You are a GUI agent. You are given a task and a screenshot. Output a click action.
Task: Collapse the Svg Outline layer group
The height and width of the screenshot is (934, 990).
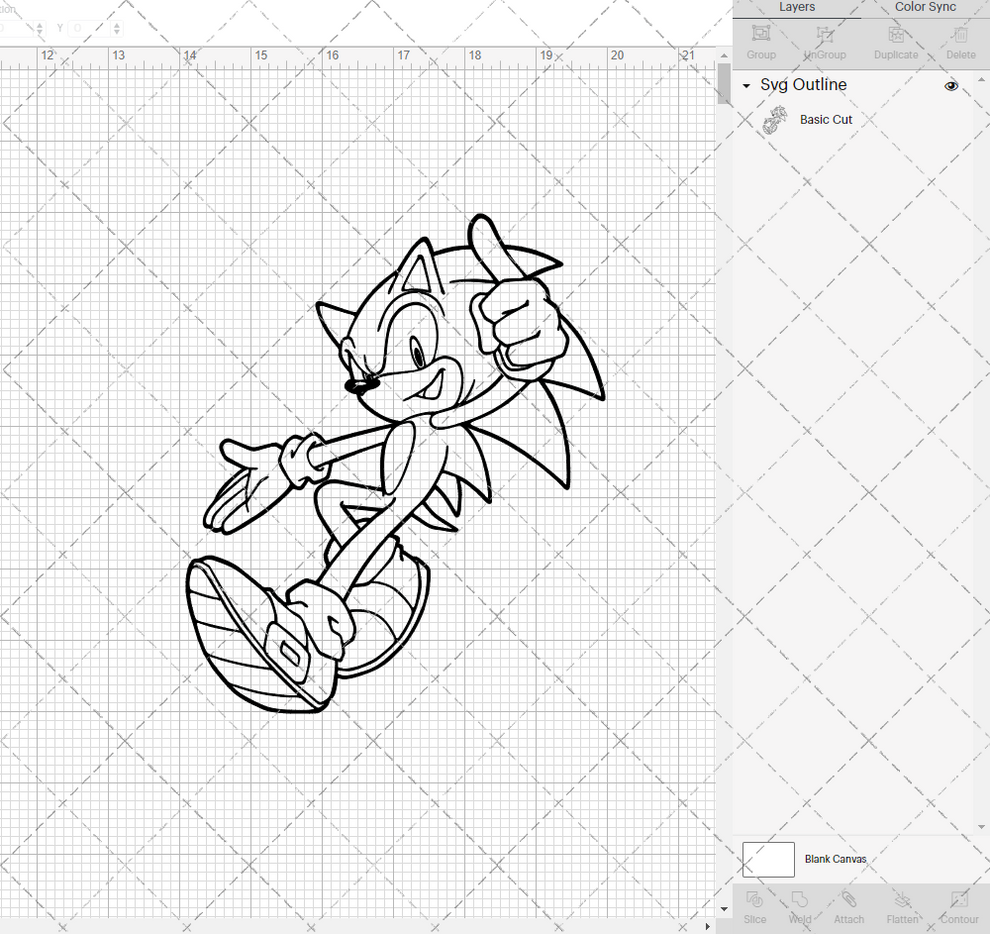(744, 86)
